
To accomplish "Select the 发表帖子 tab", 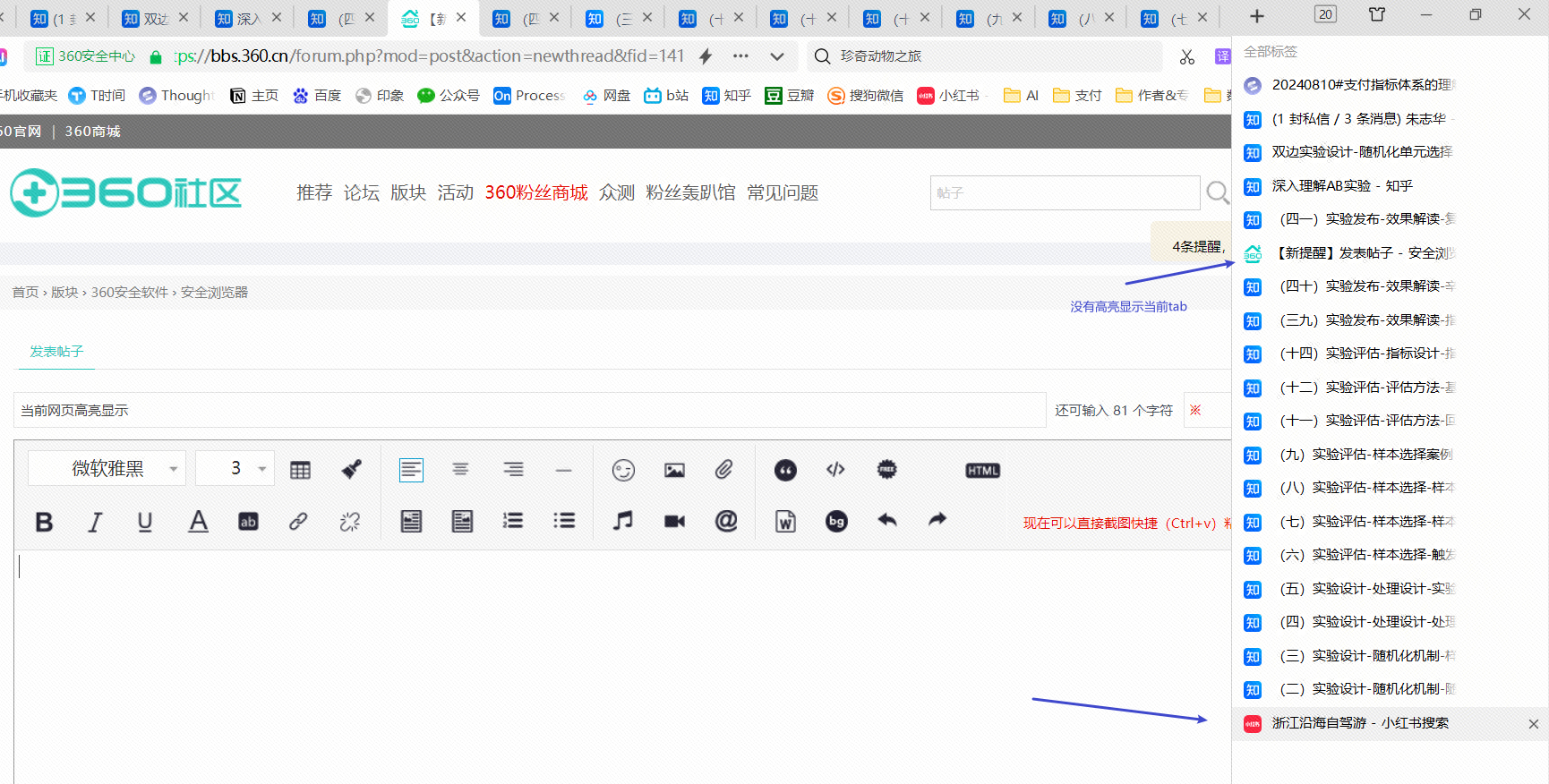I will click(56, 352).
